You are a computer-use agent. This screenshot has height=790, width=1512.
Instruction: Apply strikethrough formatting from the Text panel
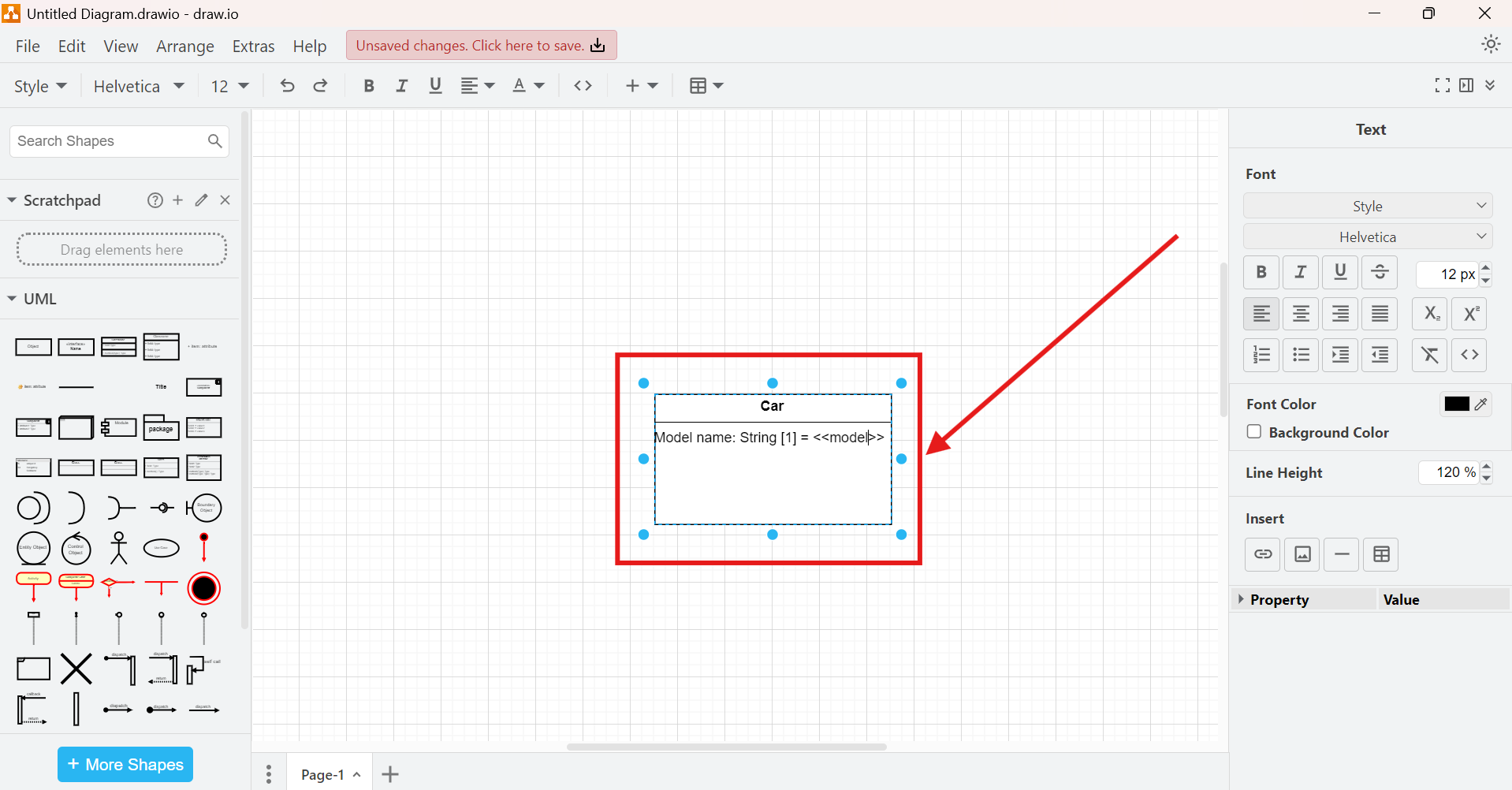coord(1379,272)
